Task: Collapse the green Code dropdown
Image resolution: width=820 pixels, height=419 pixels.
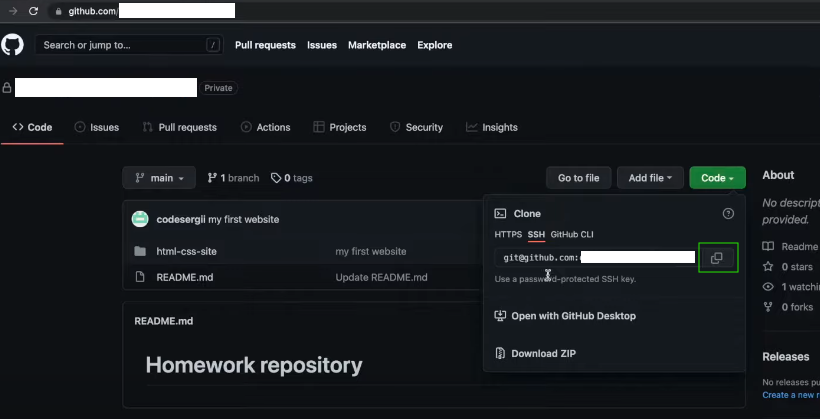Action: [717, 178]
